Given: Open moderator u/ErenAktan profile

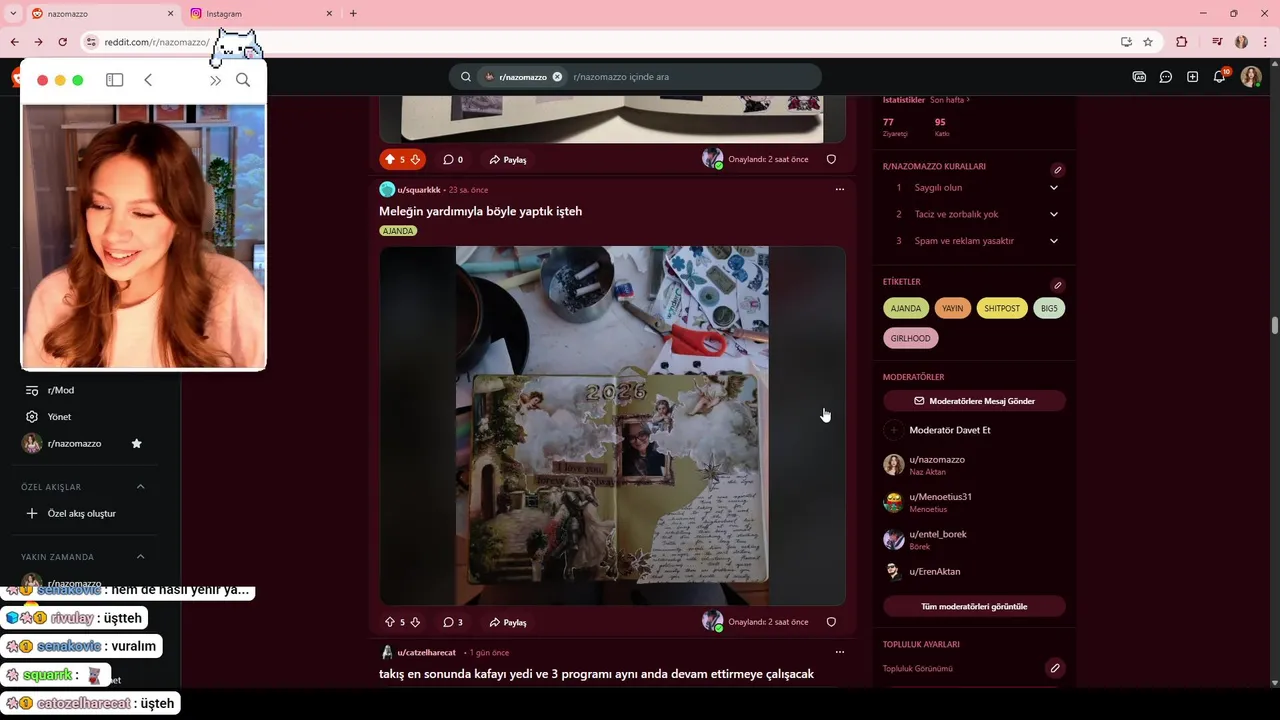Looking at the screenshot, I should click(935, 572).
